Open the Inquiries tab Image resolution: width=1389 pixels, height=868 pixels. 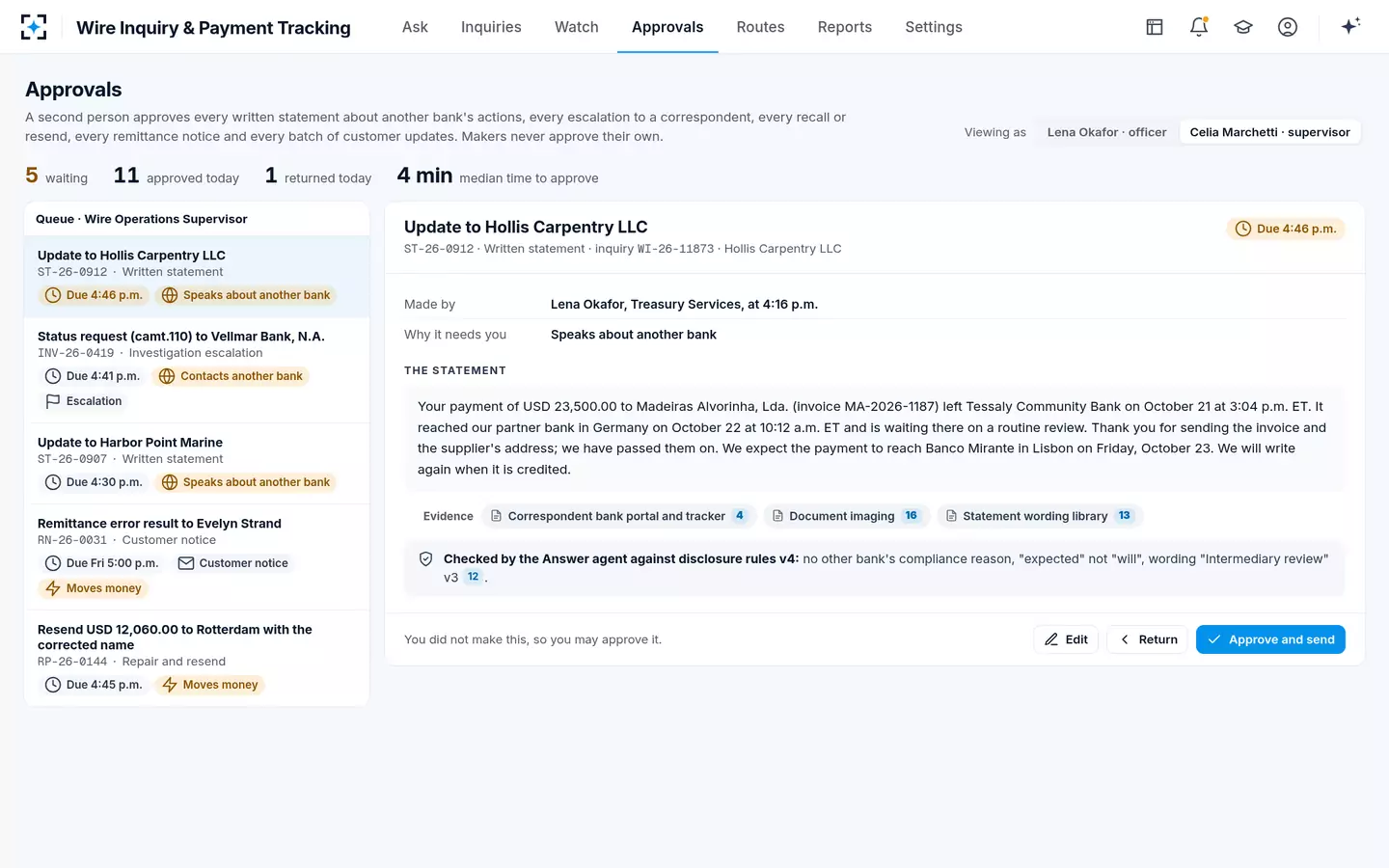(x=491, y=27)
